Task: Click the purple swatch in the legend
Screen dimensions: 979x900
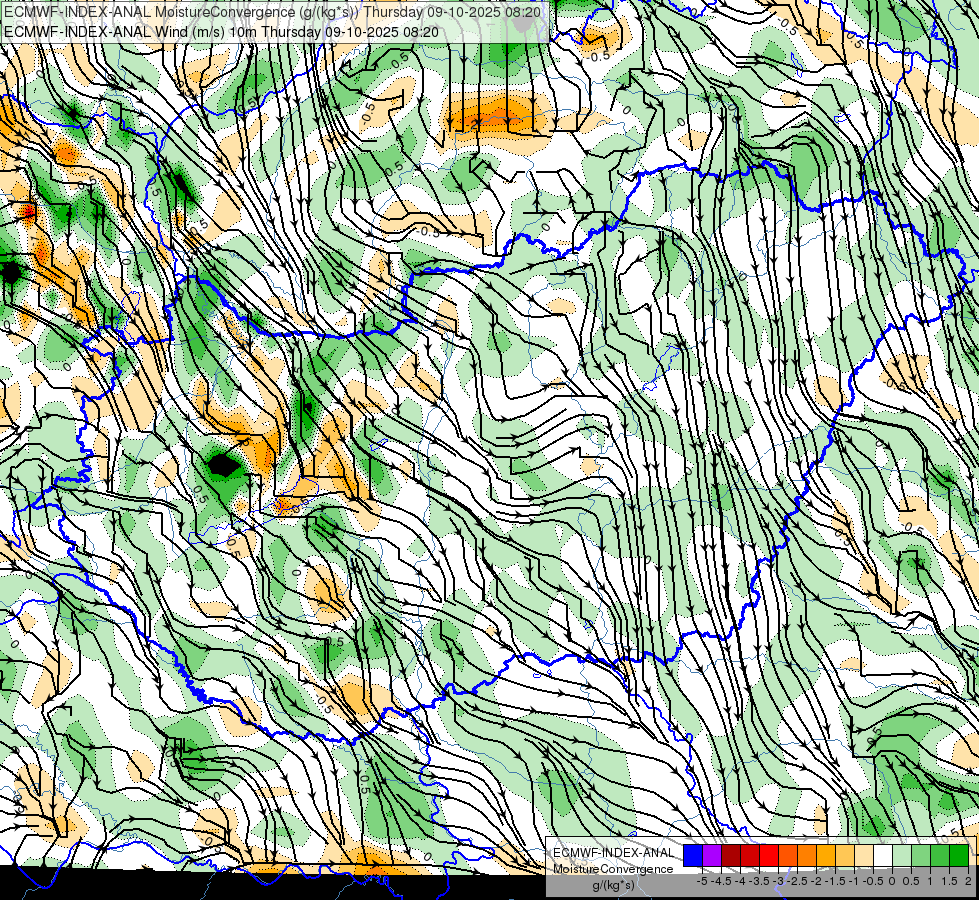Action: 712,856
